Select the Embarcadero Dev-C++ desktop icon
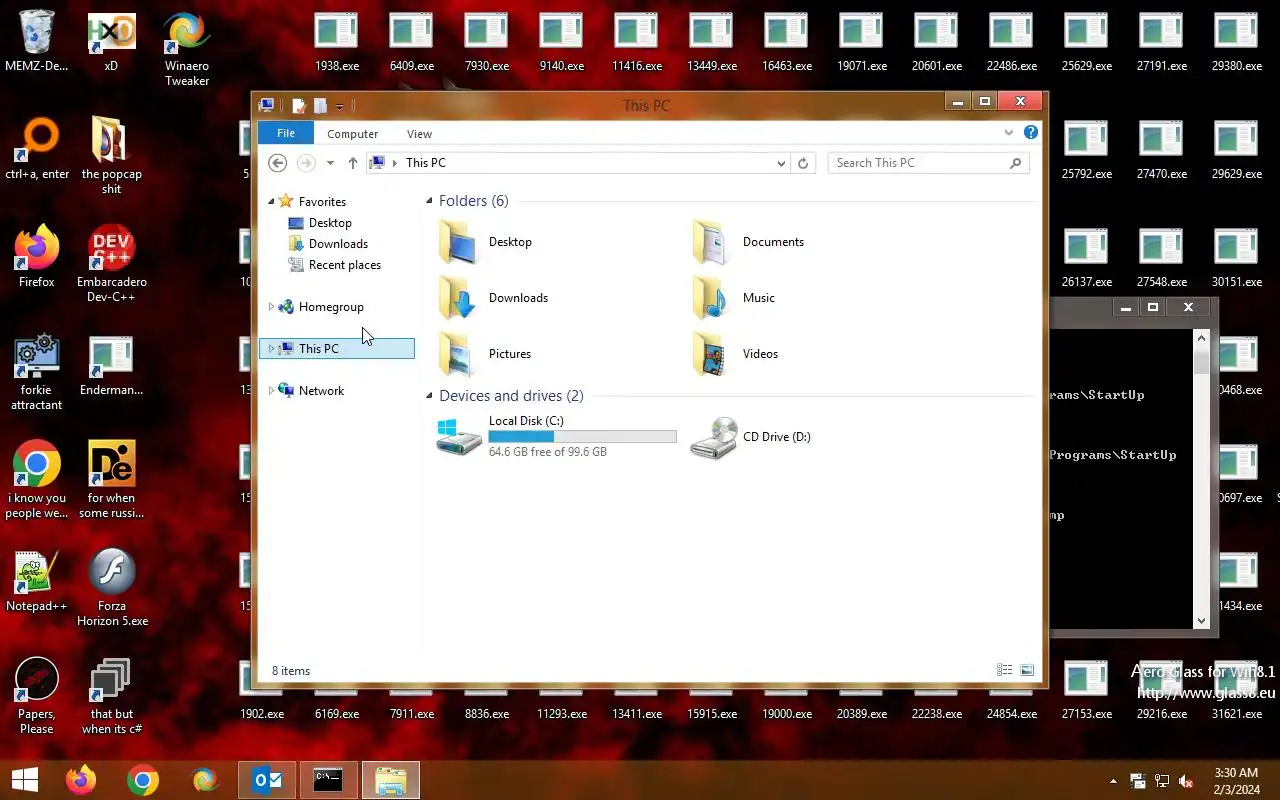The height and width of the screenshot is (800, 1280). pos(112,264)
